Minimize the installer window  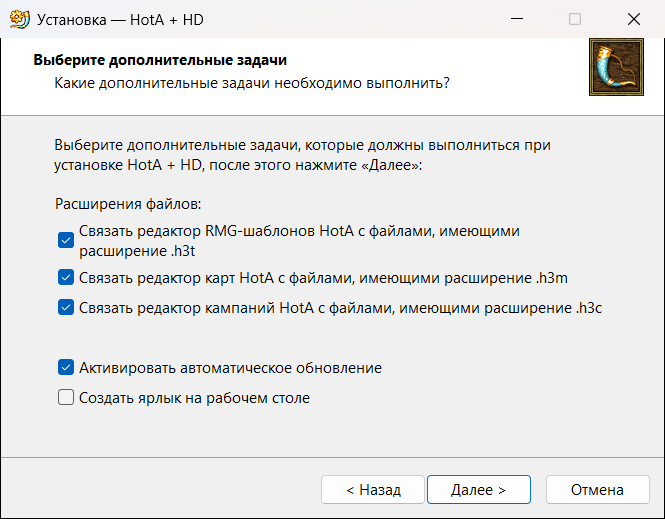[x=517, y=19]
